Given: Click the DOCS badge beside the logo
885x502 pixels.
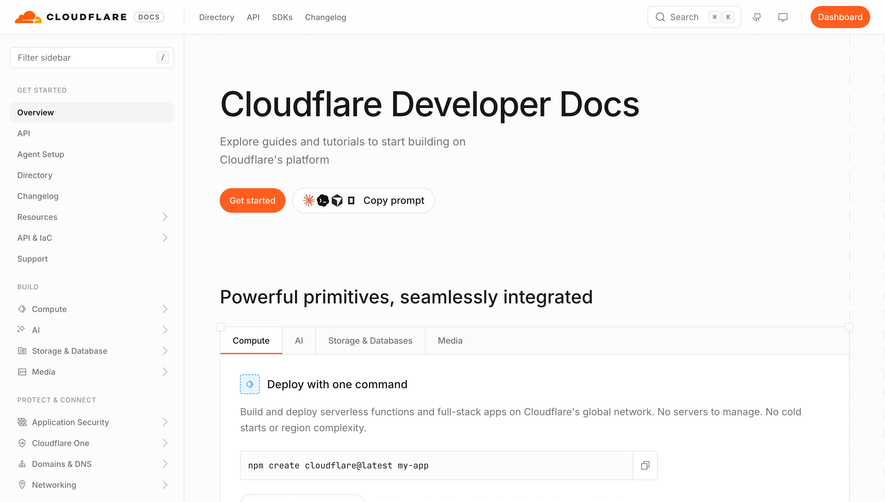Looking at the screenshot, I should 149,17.
